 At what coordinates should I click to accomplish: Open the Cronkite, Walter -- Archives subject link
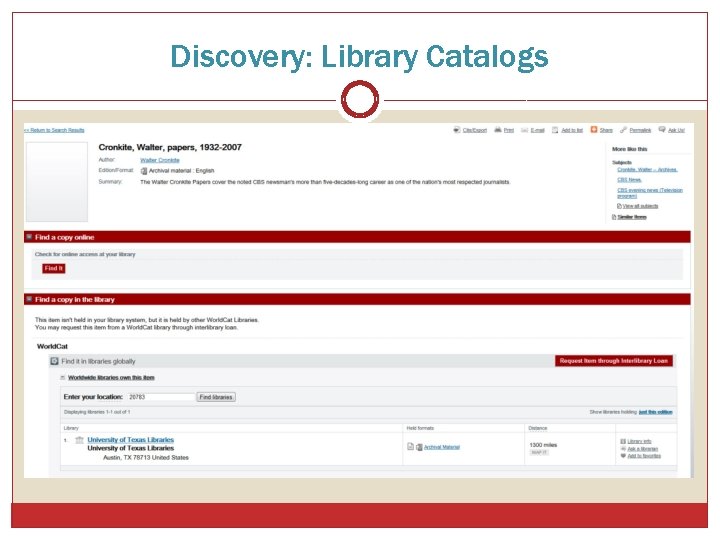[647, 170]
